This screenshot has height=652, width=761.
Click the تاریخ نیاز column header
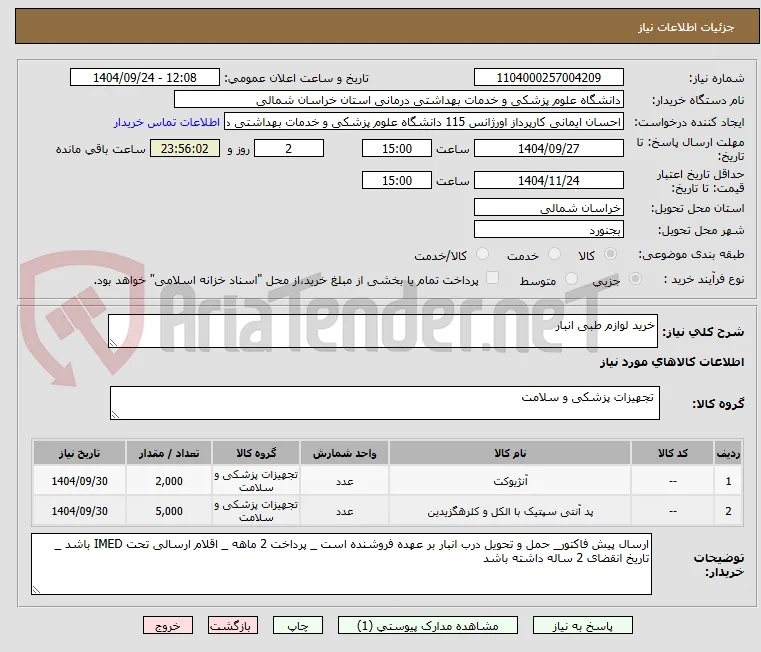point(80,453)
